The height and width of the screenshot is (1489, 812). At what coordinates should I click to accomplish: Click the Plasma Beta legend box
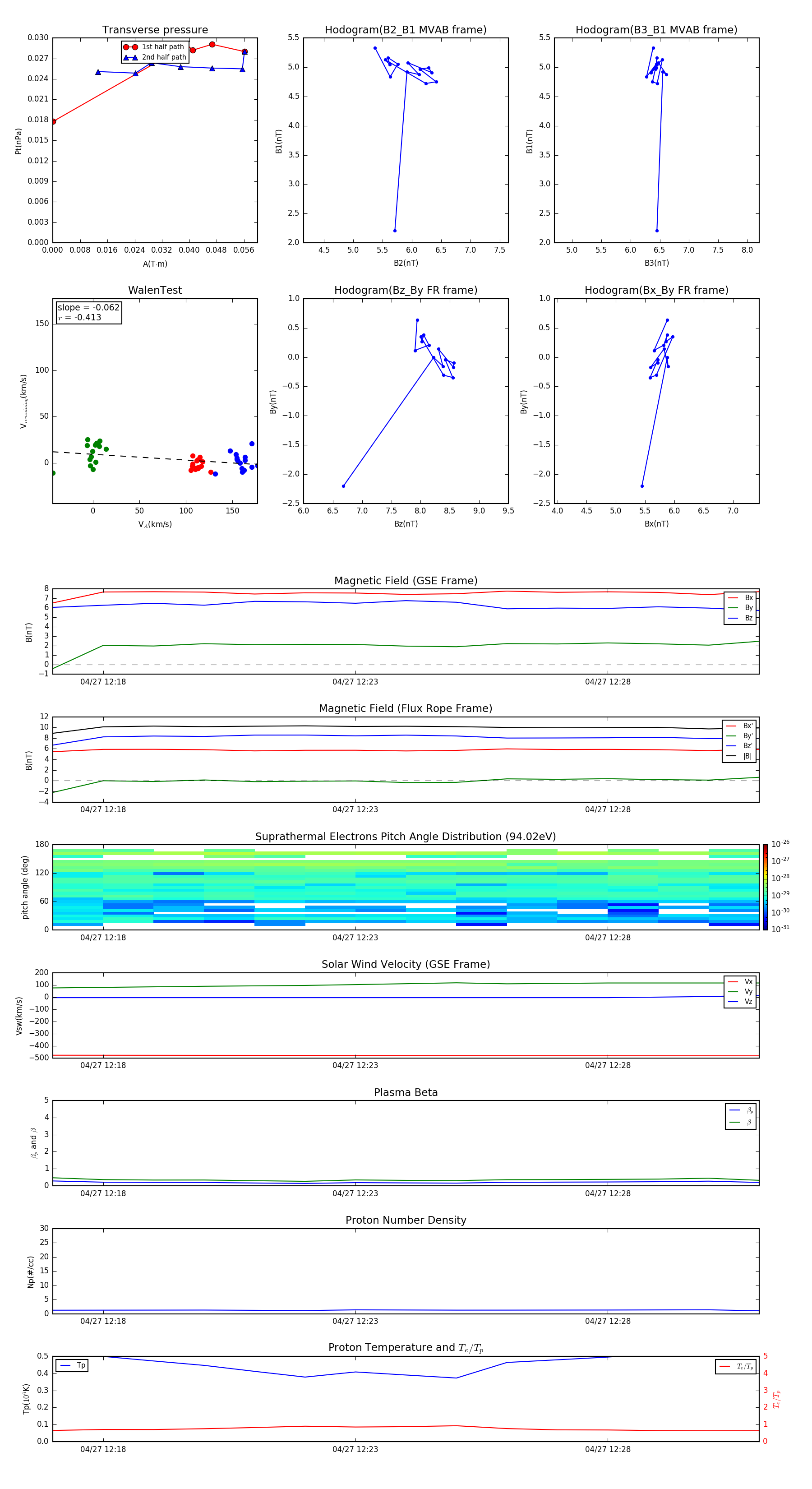(741, 1117)
